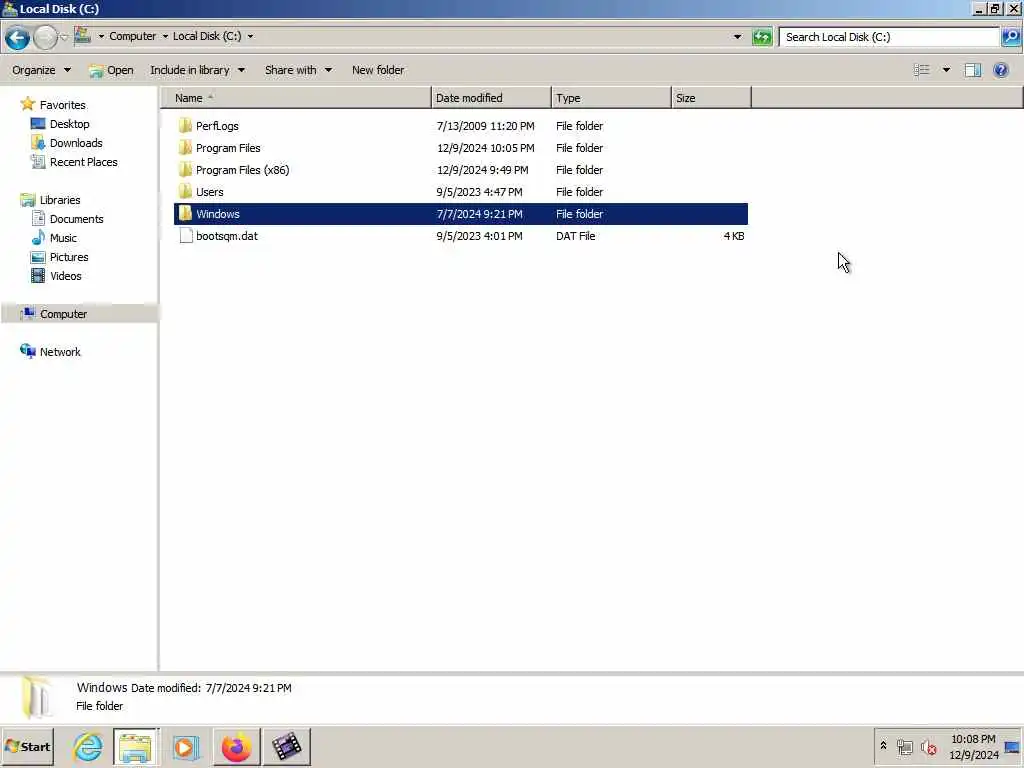Click the Start button
This screenshot has width=1024, height=768.
point(27,746)
